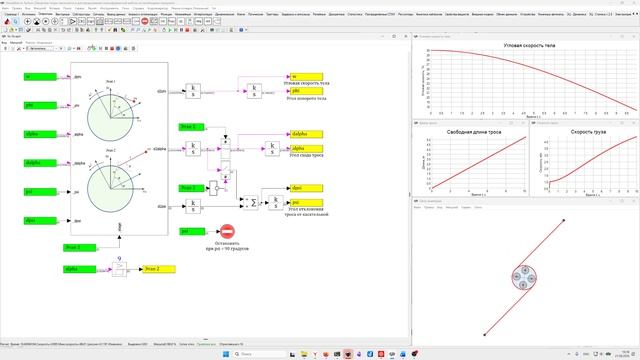Pick the triangle amplifier block from the palette
The height and width of the screenshot is (360, 640).
(73, 21)
